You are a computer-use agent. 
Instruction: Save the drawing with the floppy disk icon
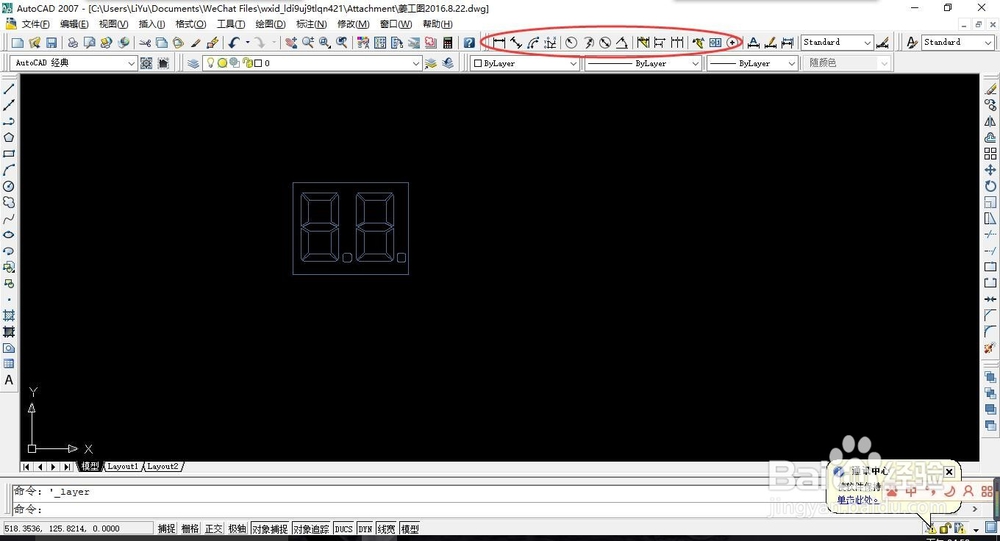pos(52,43)
